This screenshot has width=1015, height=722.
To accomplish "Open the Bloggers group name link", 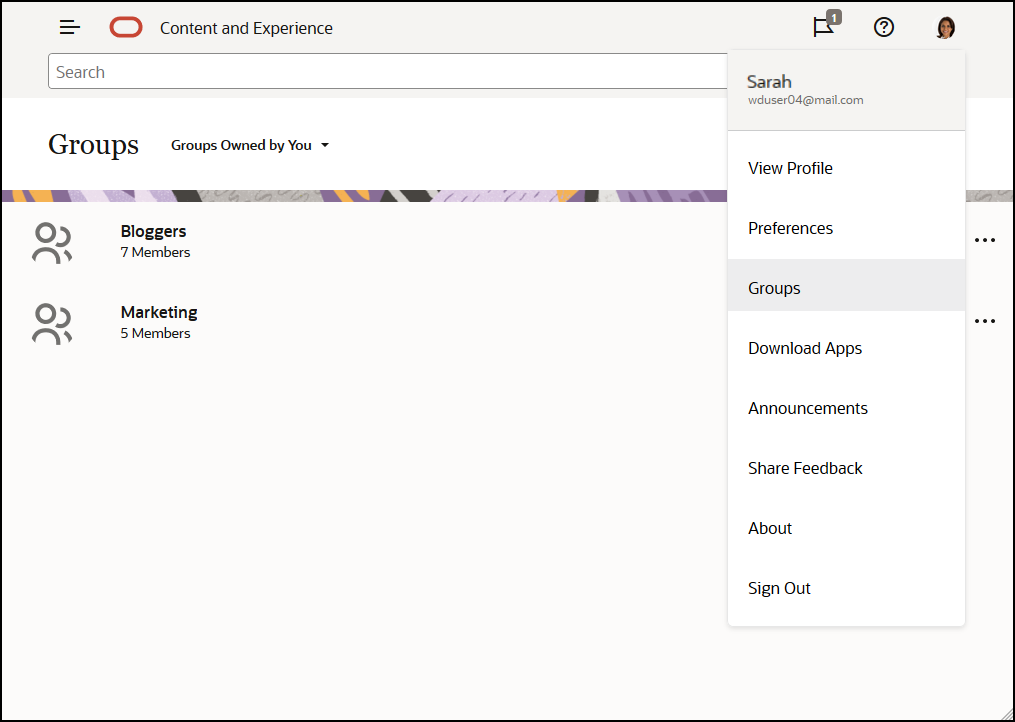I will [153, 231].
